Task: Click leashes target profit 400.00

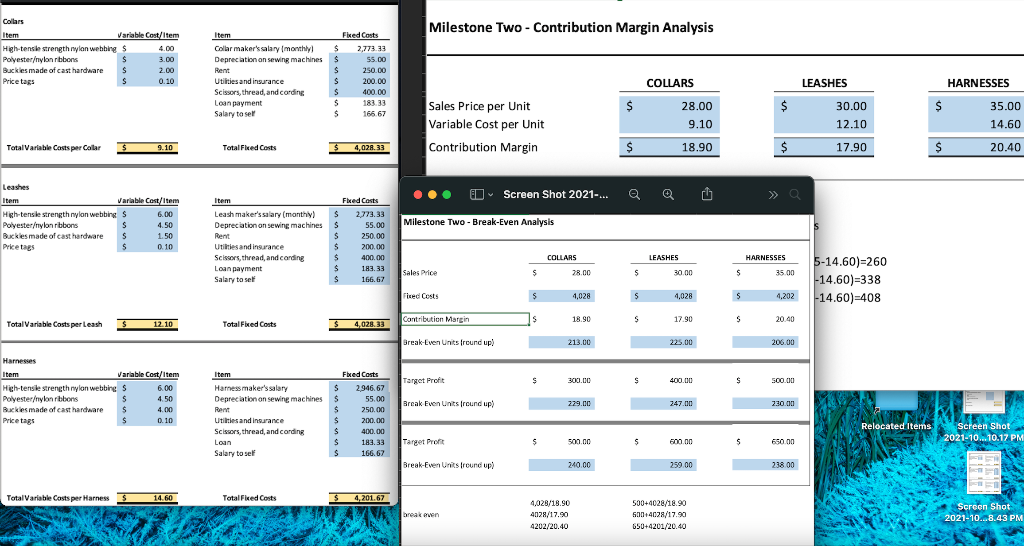Action: coord(682,380)
